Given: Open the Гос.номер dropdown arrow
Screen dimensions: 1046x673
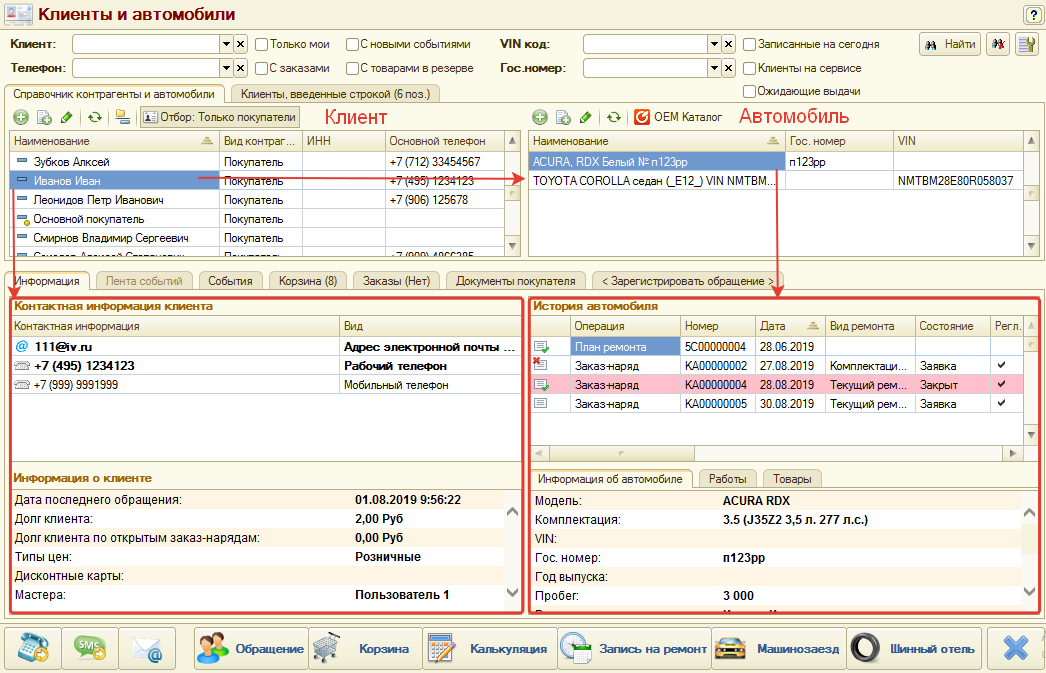Looking at the screenshot, I should click(714, 68).
